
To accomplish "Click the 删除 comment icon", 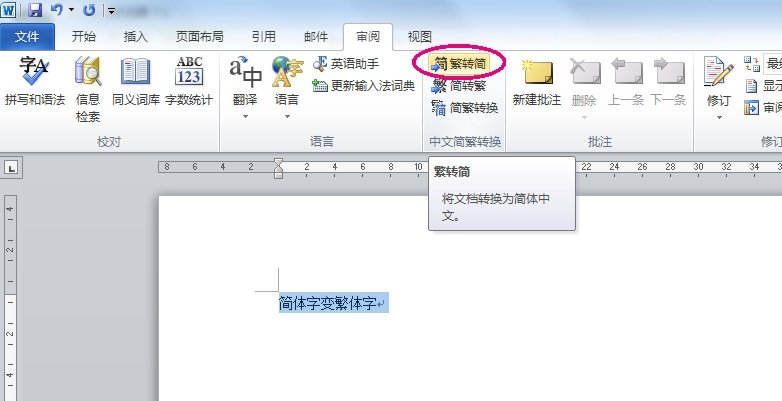I will [584, 71].
